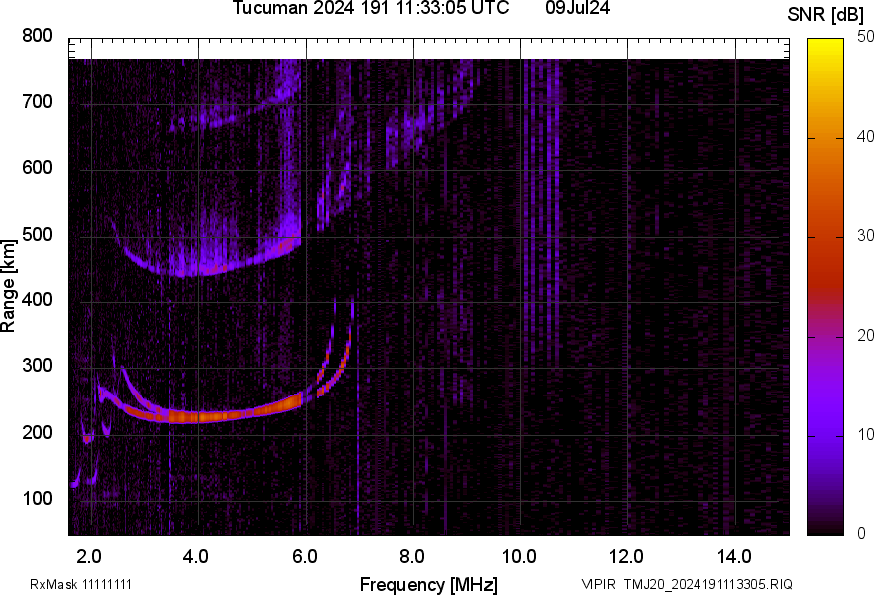Screen dimensions: 874x595
Task: Click the colorbar tick value '50'
Action: click(x=865, y=37)
